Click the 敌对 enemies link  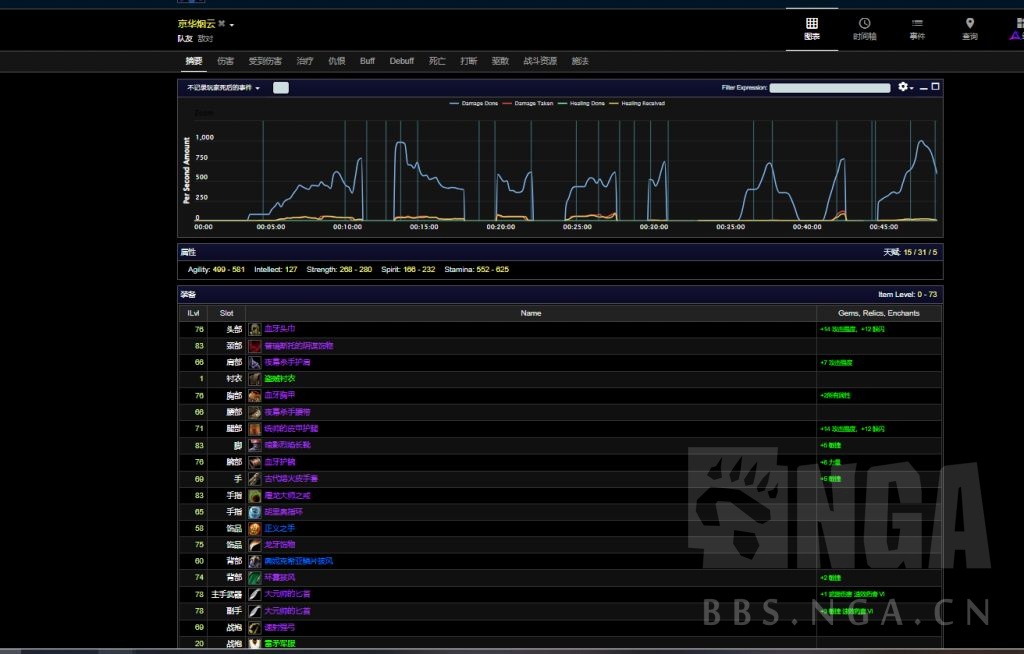coord(205,39)
